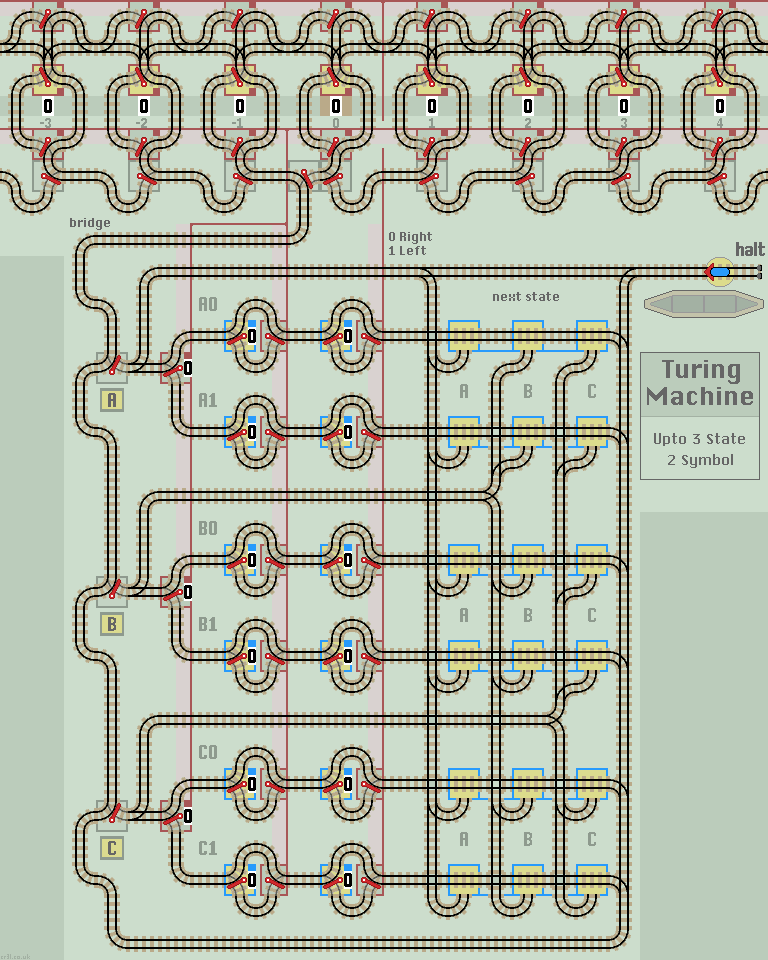Toggle tape cell 4 value
The width and height of the screenshot is (768, 960).
(720, 107)
